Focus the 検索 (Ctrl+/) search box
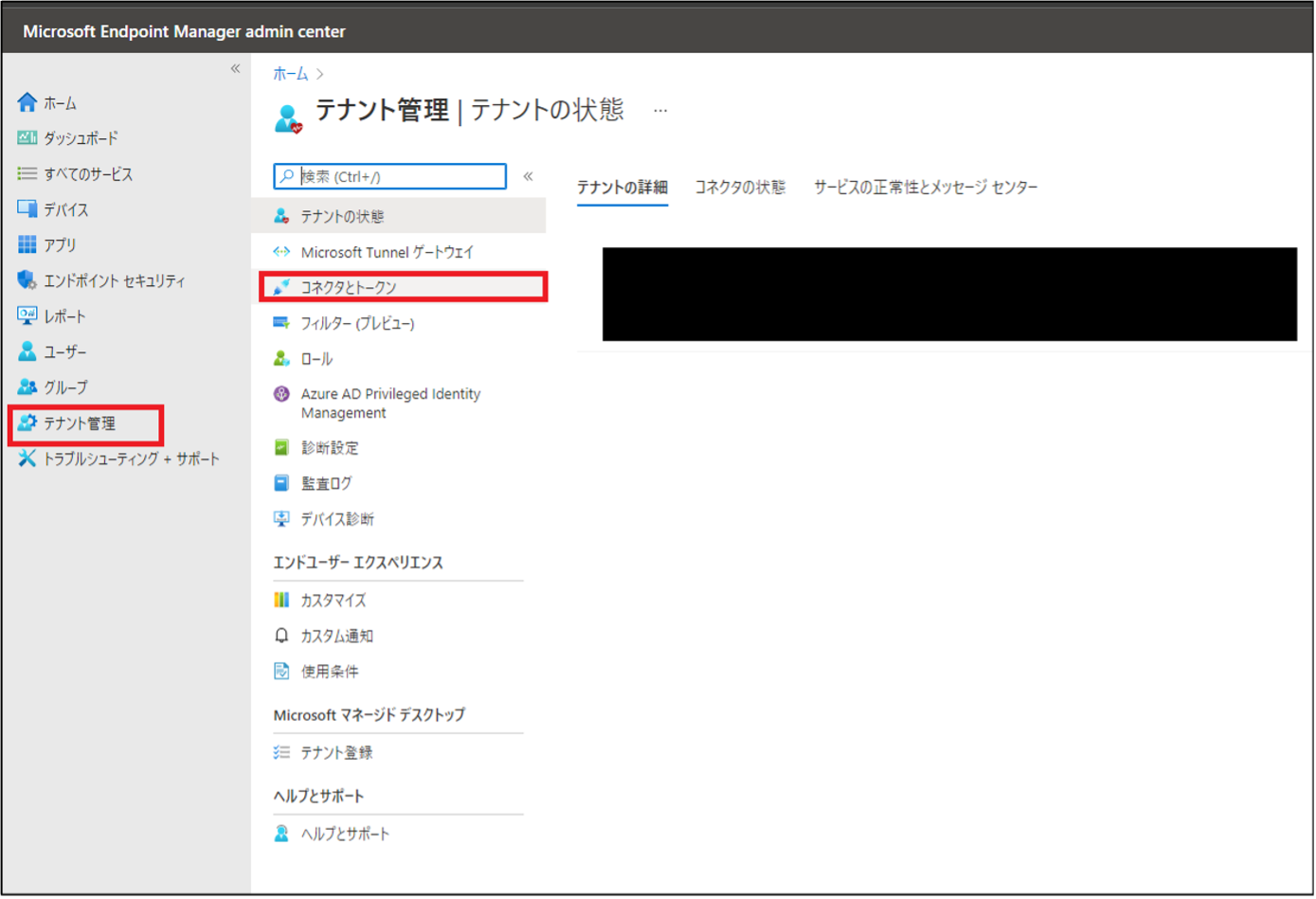 tap(389, 176)
